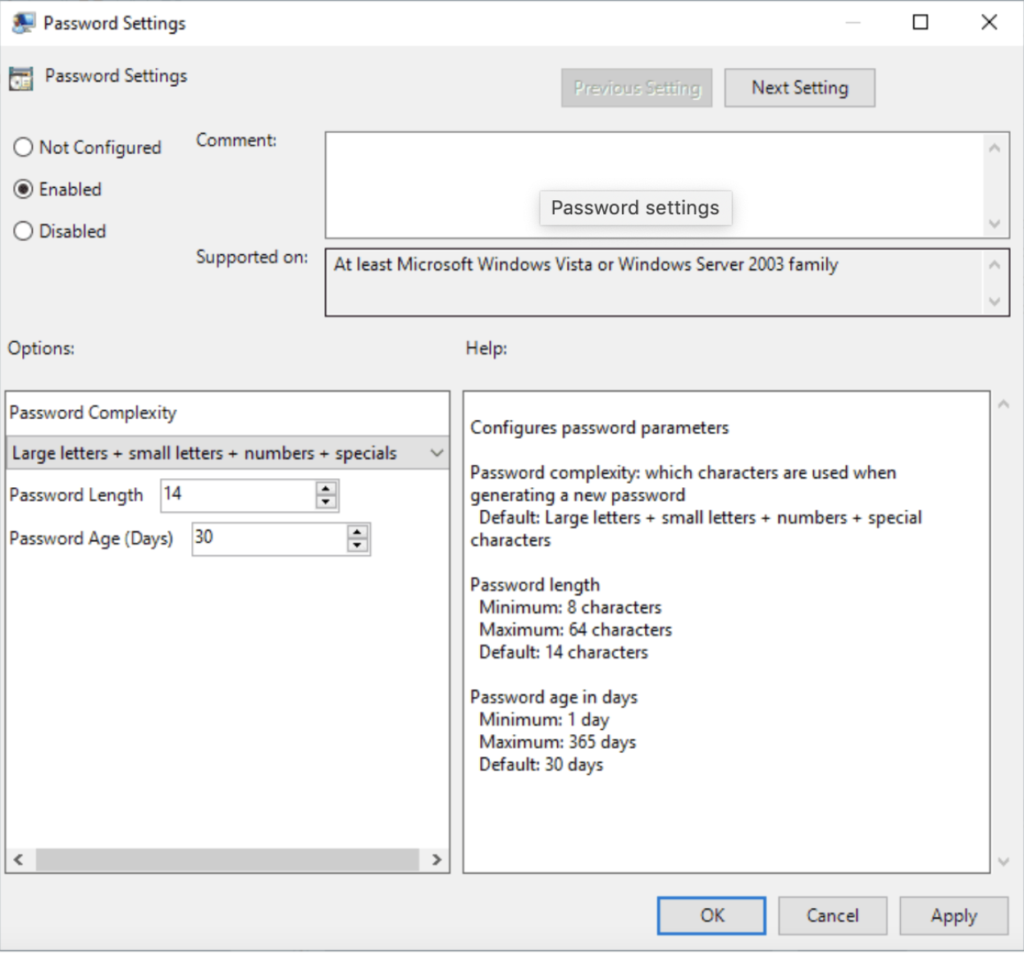Screen dimensions: 1024x953
Task: Click the Password Settings policy icon below the title
Action: click(x=19, y=76)
